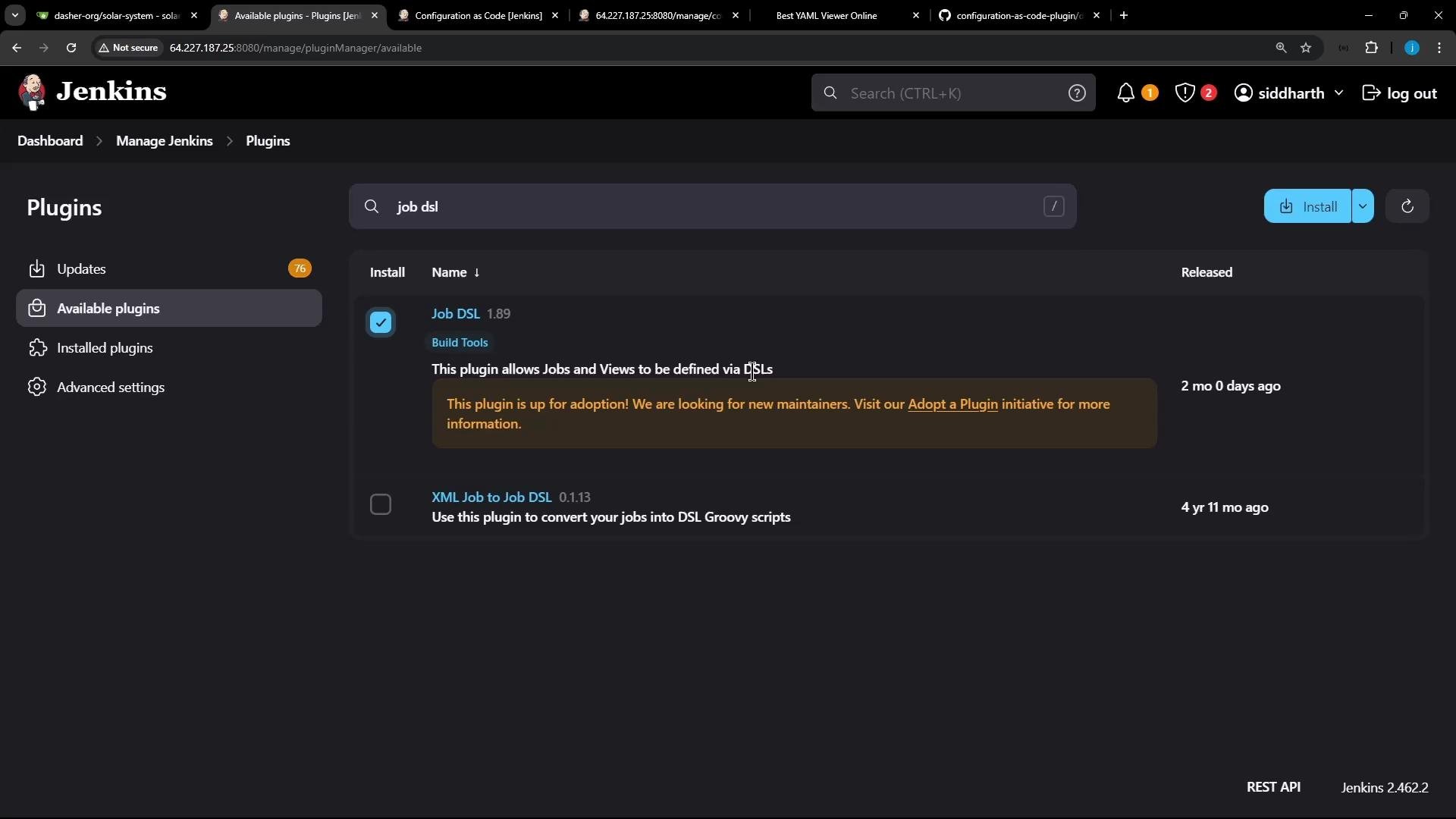Open Advanced settings in sidebar
This screenshot has height=819, width=1456.
coord(169,388)
